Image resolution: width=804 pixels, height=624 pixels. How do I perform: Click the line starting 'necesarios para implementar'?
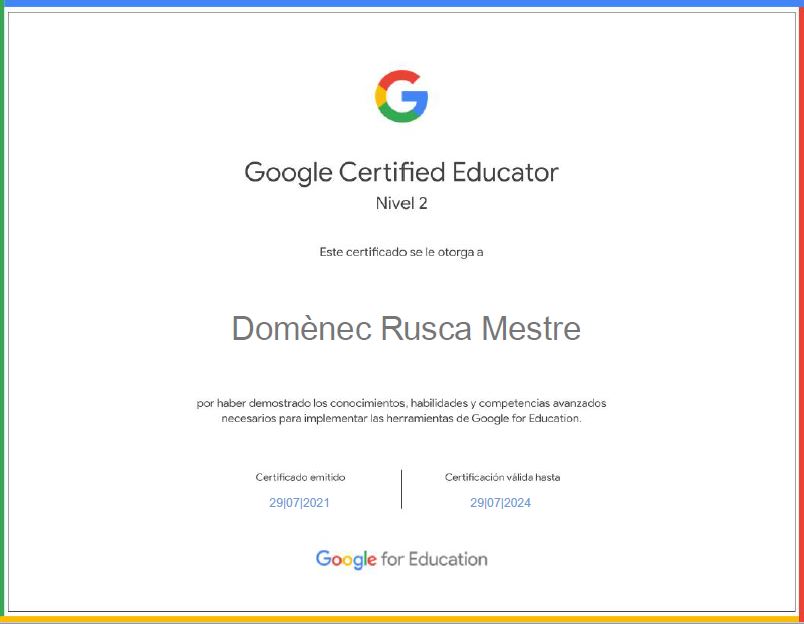pyautogui.click(x=401, y=419)
